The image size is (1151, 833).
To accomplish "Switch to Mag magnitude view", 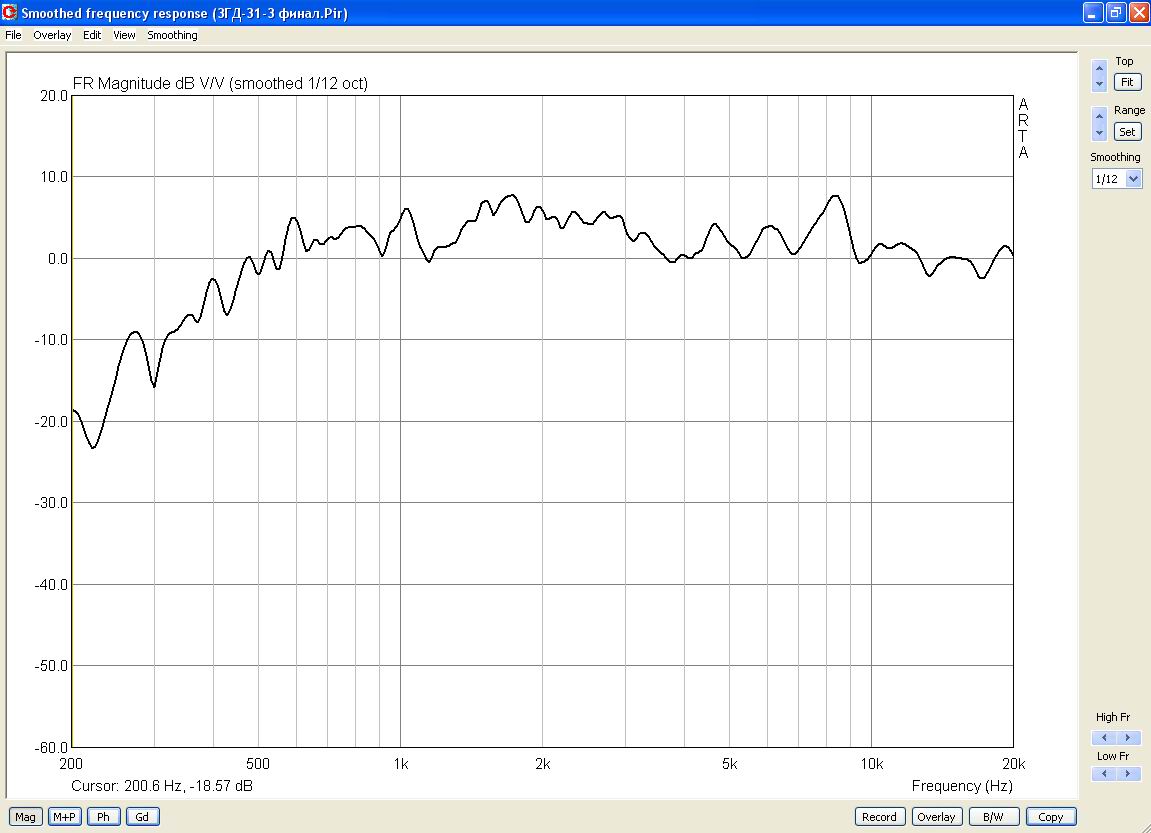I will 26,817.
